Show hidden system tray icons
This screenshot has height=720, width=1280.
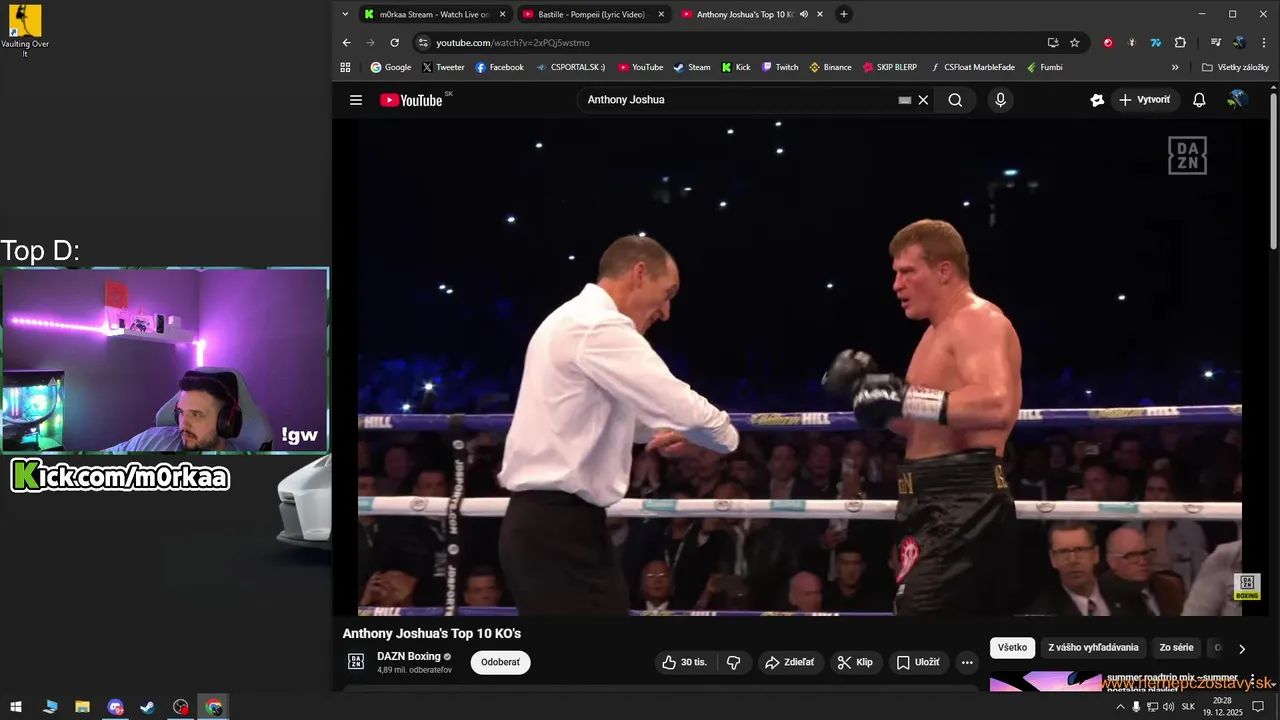click(x=1118, y=707)
